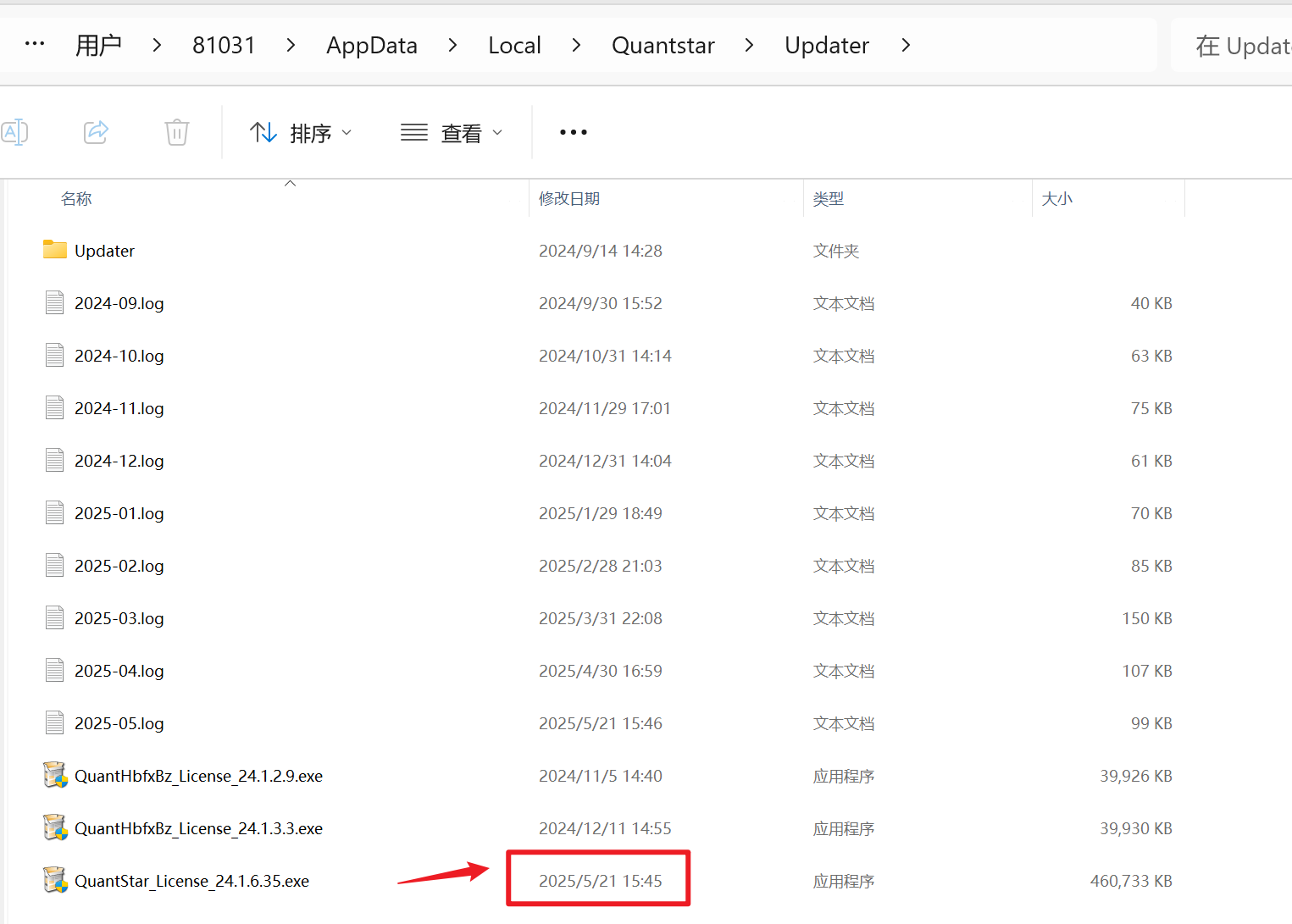Select file 2025-01.log
This screenshot has width=1292, height=924.
click(119, 513)
